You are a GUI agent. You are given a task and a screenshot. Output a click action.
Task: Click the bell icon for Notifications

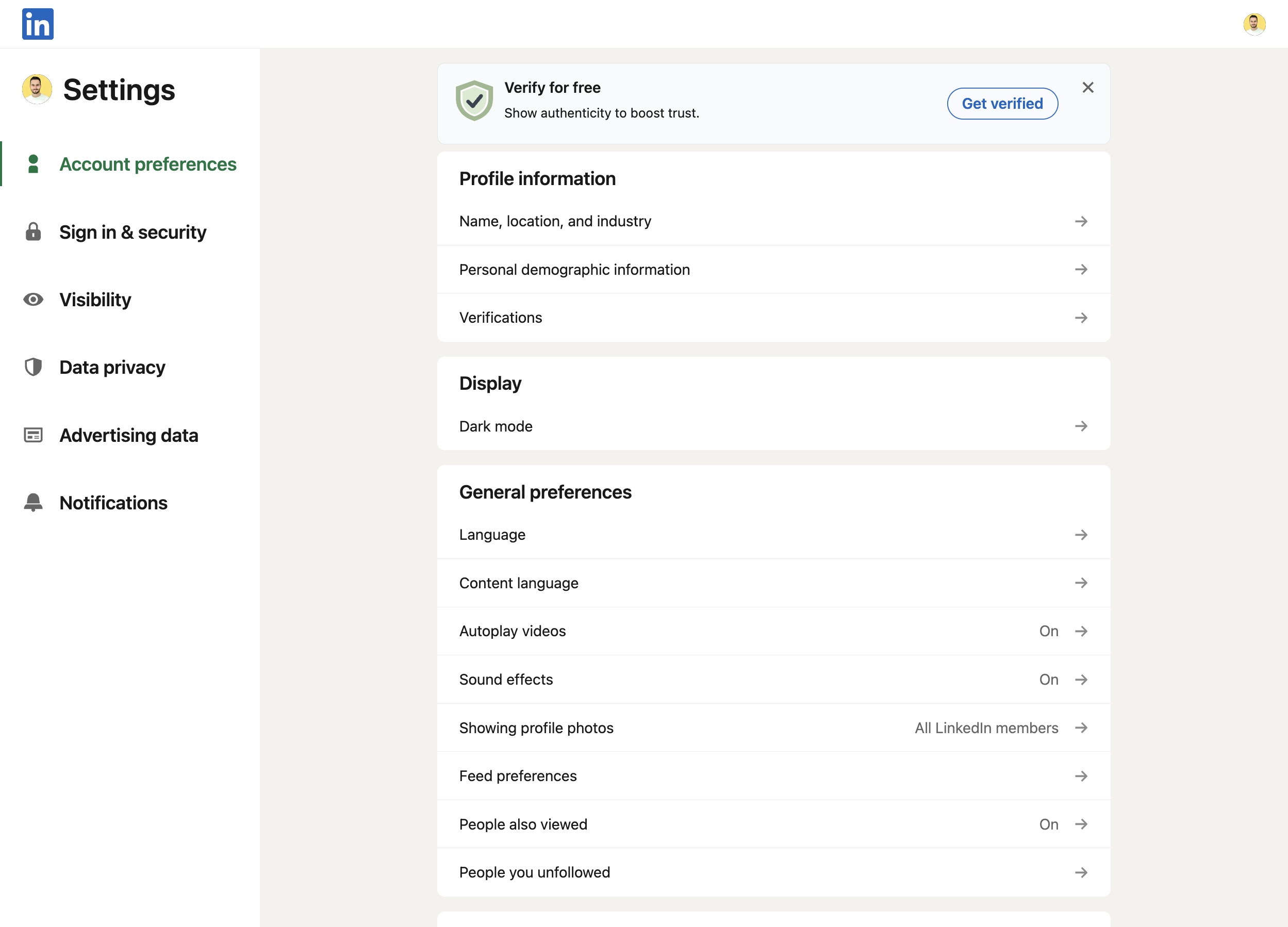pos(33,503)
